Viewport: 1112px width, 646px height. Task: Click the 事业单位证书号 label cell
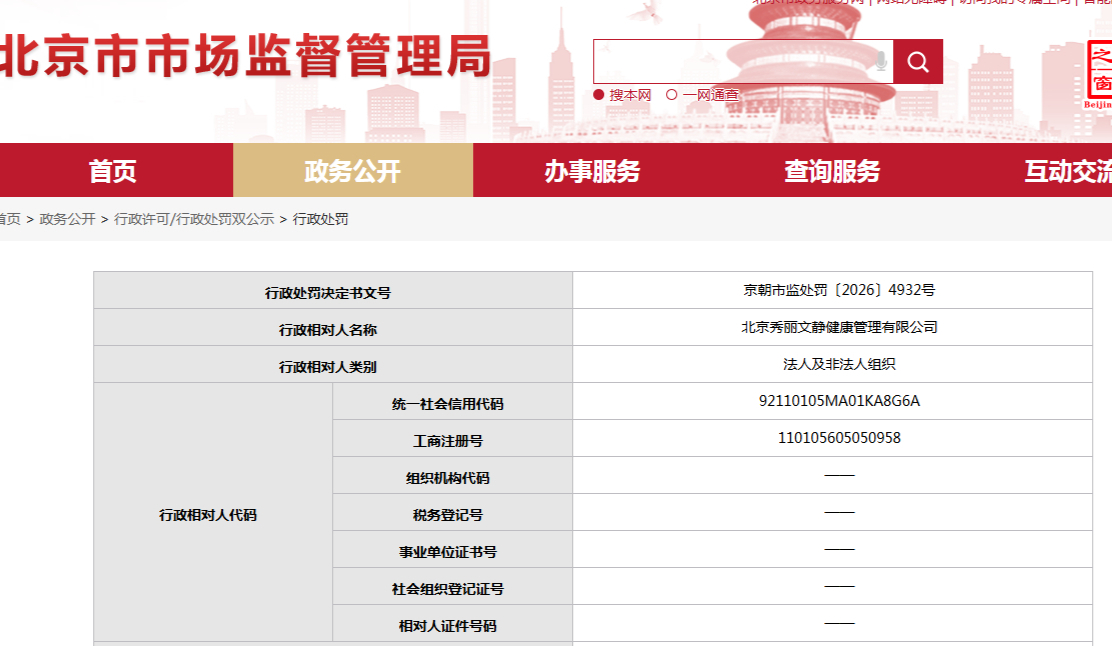[x=452, y=549]
